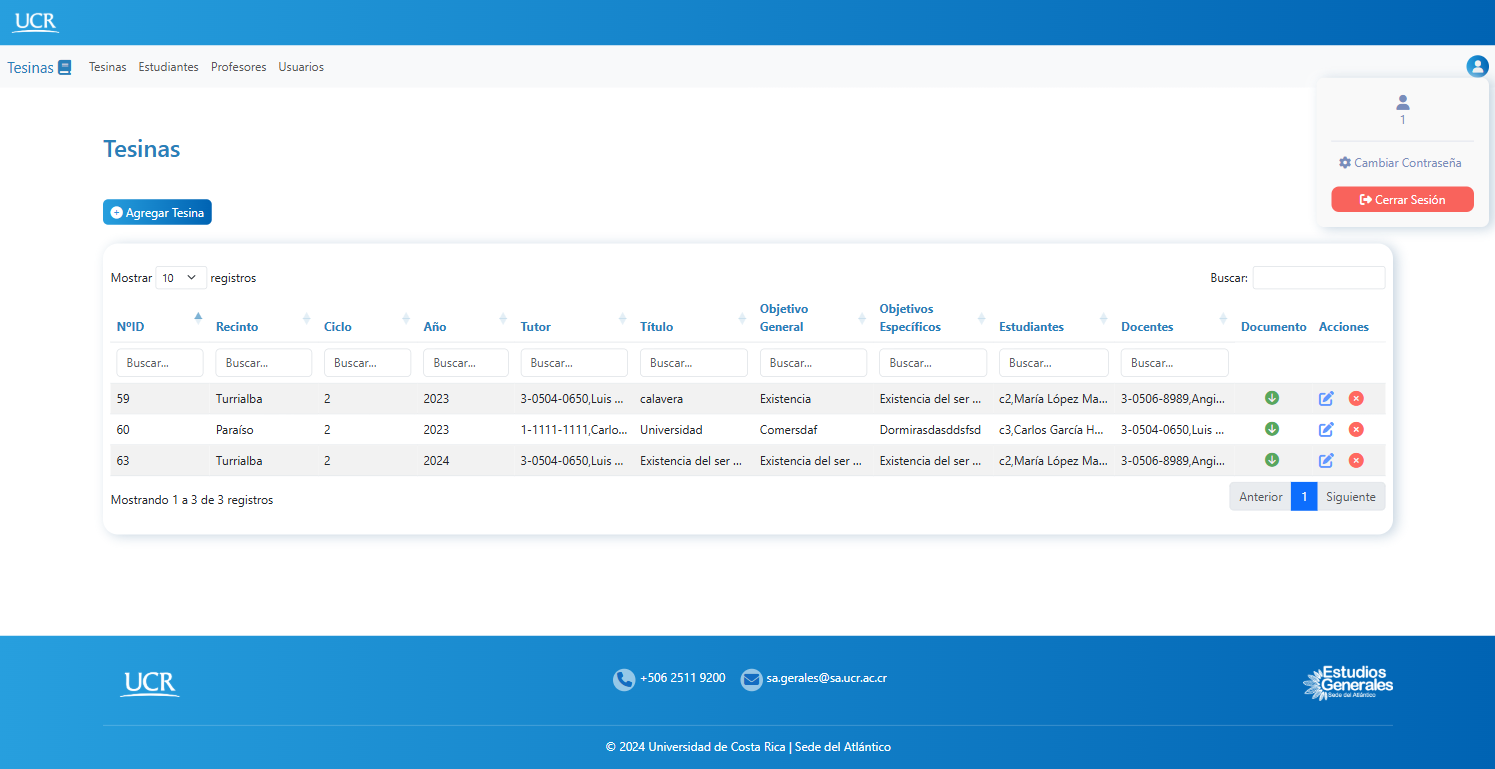Image resolution: width=1495 pixels, height=769 pixels.
Task: Select the 'Paraíso' recinto cell
Action: [264, 430]
